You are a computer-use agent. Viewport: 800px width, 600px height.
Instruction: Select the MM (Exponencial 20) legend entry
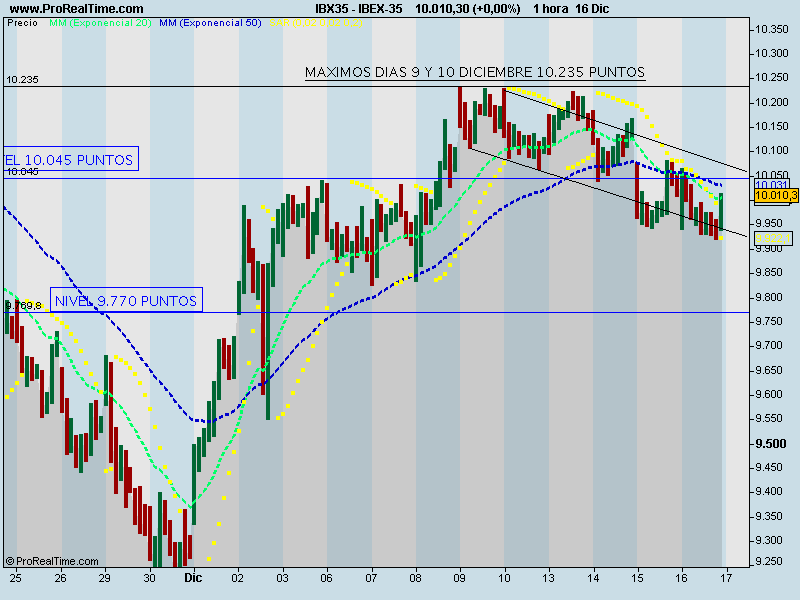[x=100, y=23]
